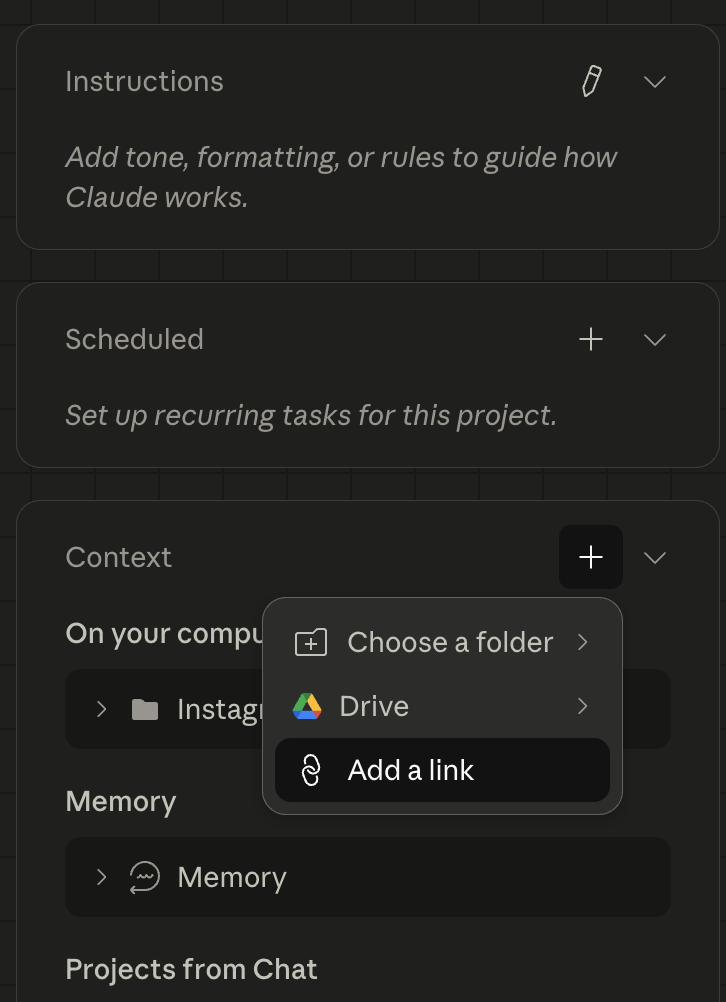Collapse the Context section via its chevron
This screenshot has width=726, height=1002.
[x=655, y=557]
